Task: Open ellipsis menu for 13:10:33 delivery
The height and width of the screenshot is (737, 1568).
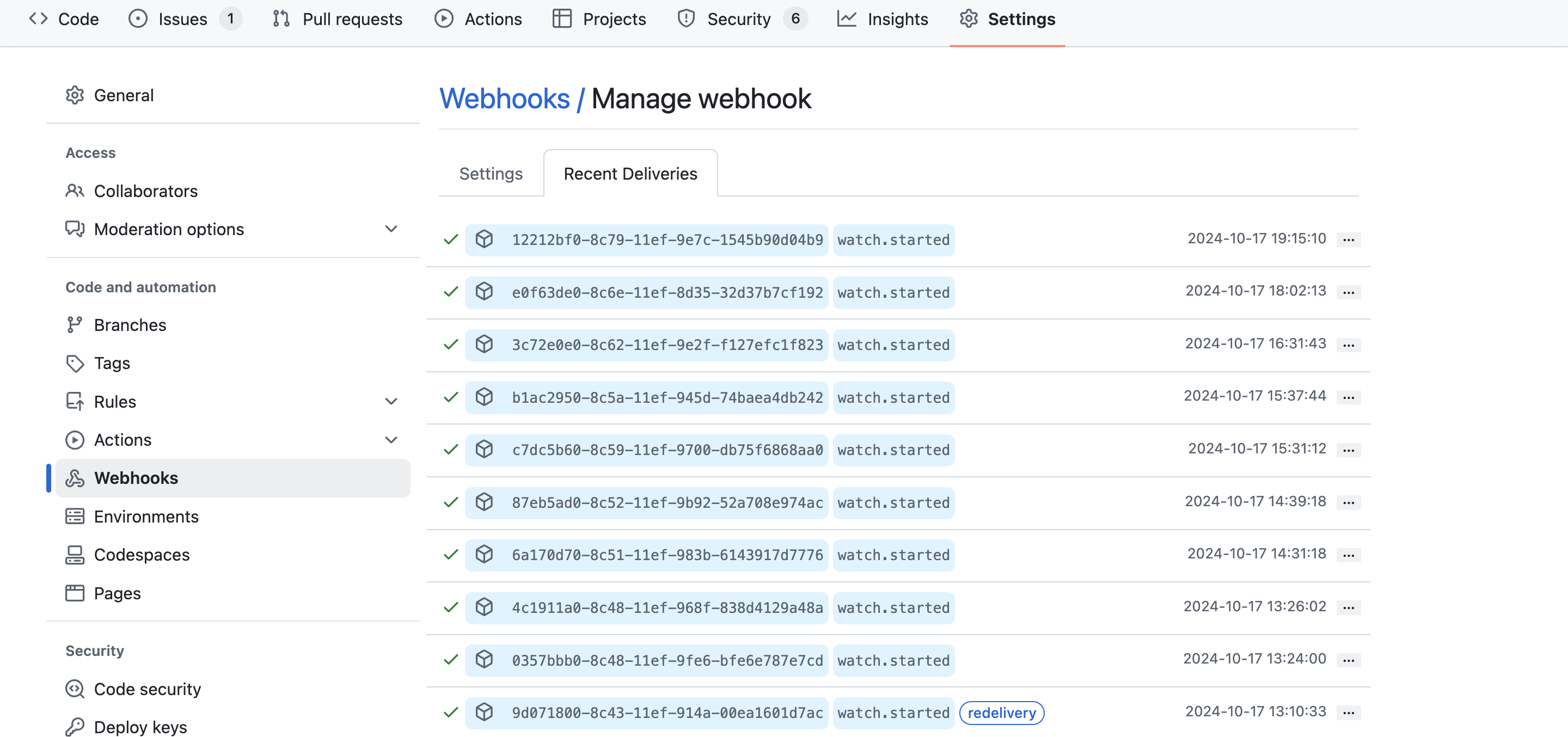Action: [x=1348, y=712]
